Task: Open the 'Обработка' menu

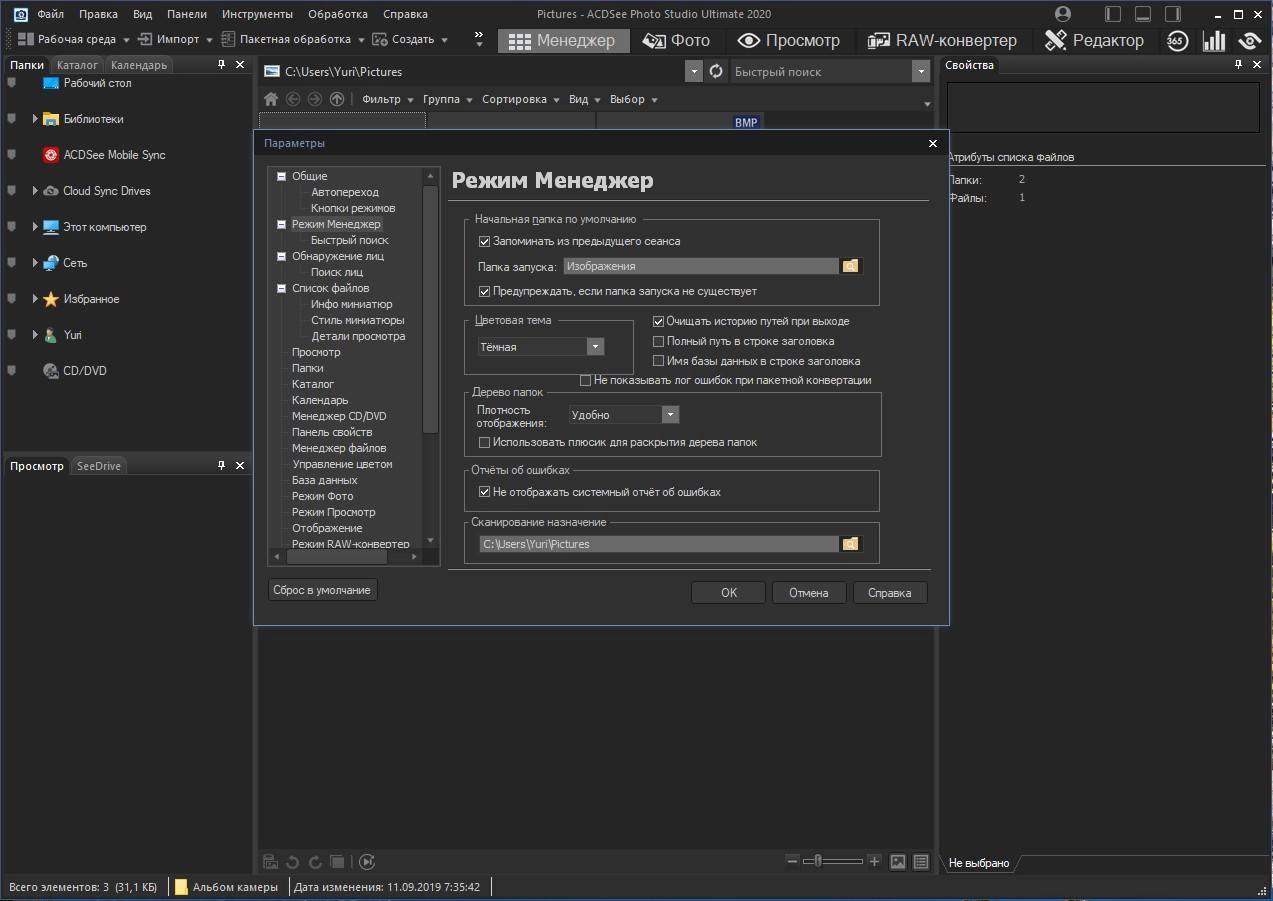Action: (338, 14)
